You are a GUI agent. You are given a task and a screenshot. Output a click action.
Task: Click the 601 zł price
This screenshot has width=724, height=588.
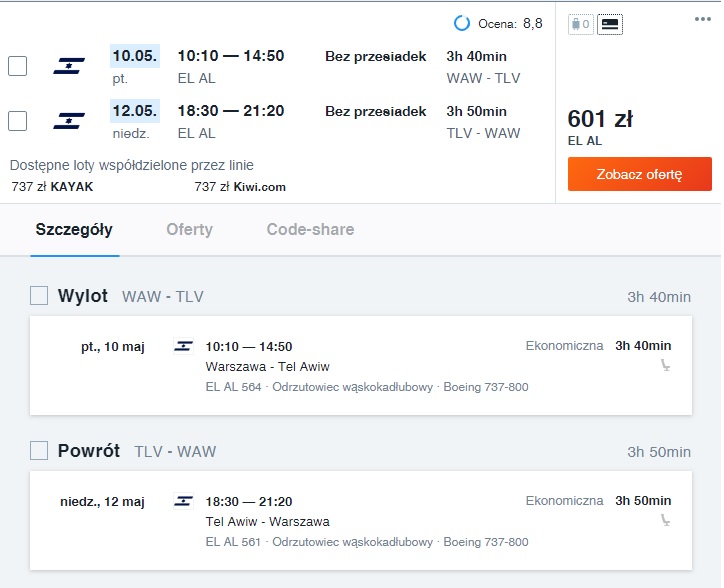600,119
